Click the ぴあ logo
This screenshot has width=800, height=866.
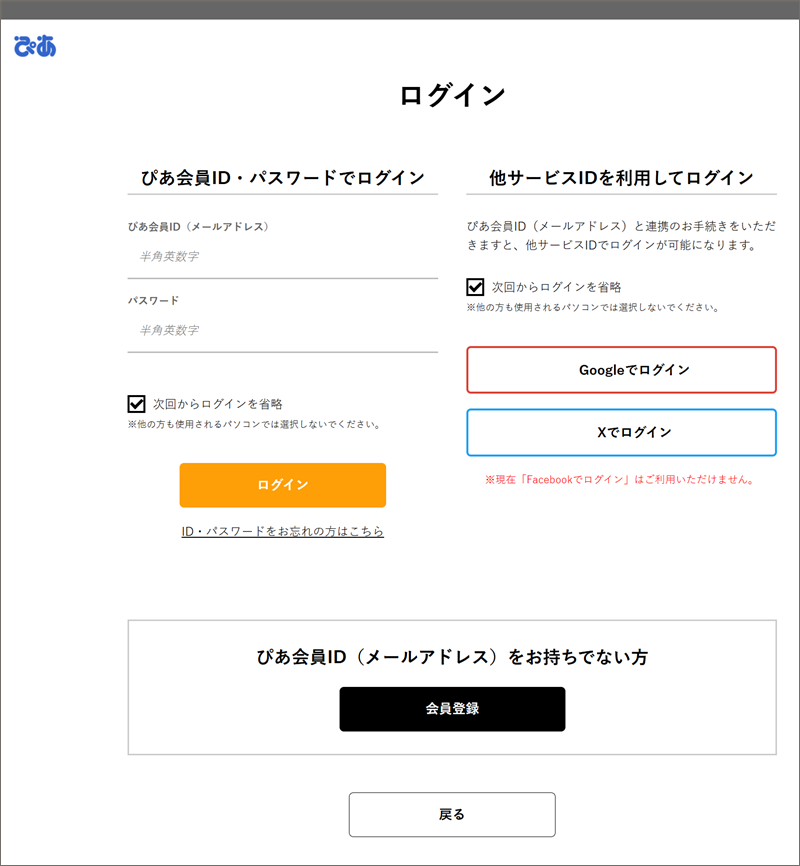pos(35,46)
